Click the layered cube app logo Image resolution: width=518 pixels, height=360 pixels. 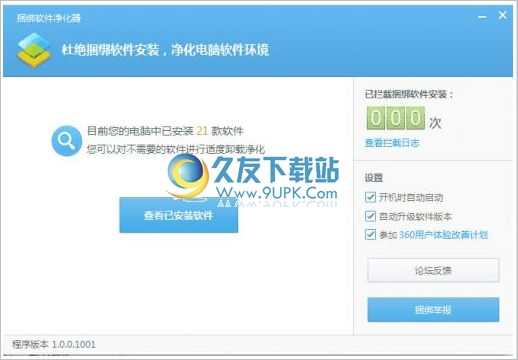34,50
